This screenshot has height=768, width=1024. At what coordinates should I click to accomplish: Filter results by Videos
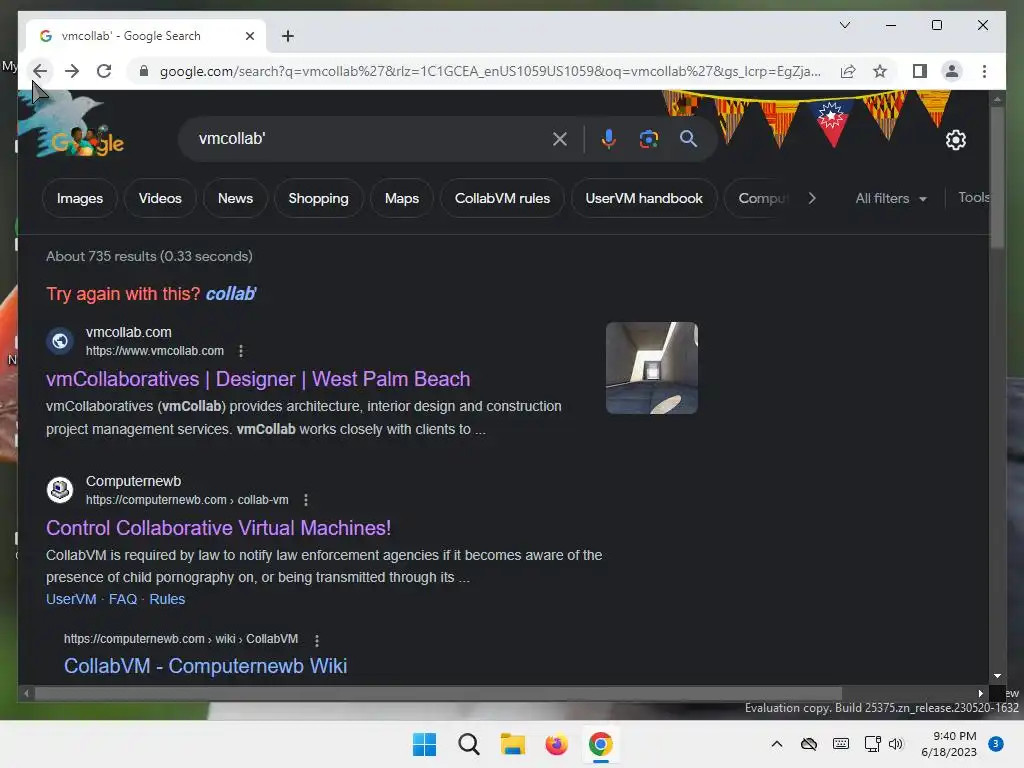pos(160,198)
